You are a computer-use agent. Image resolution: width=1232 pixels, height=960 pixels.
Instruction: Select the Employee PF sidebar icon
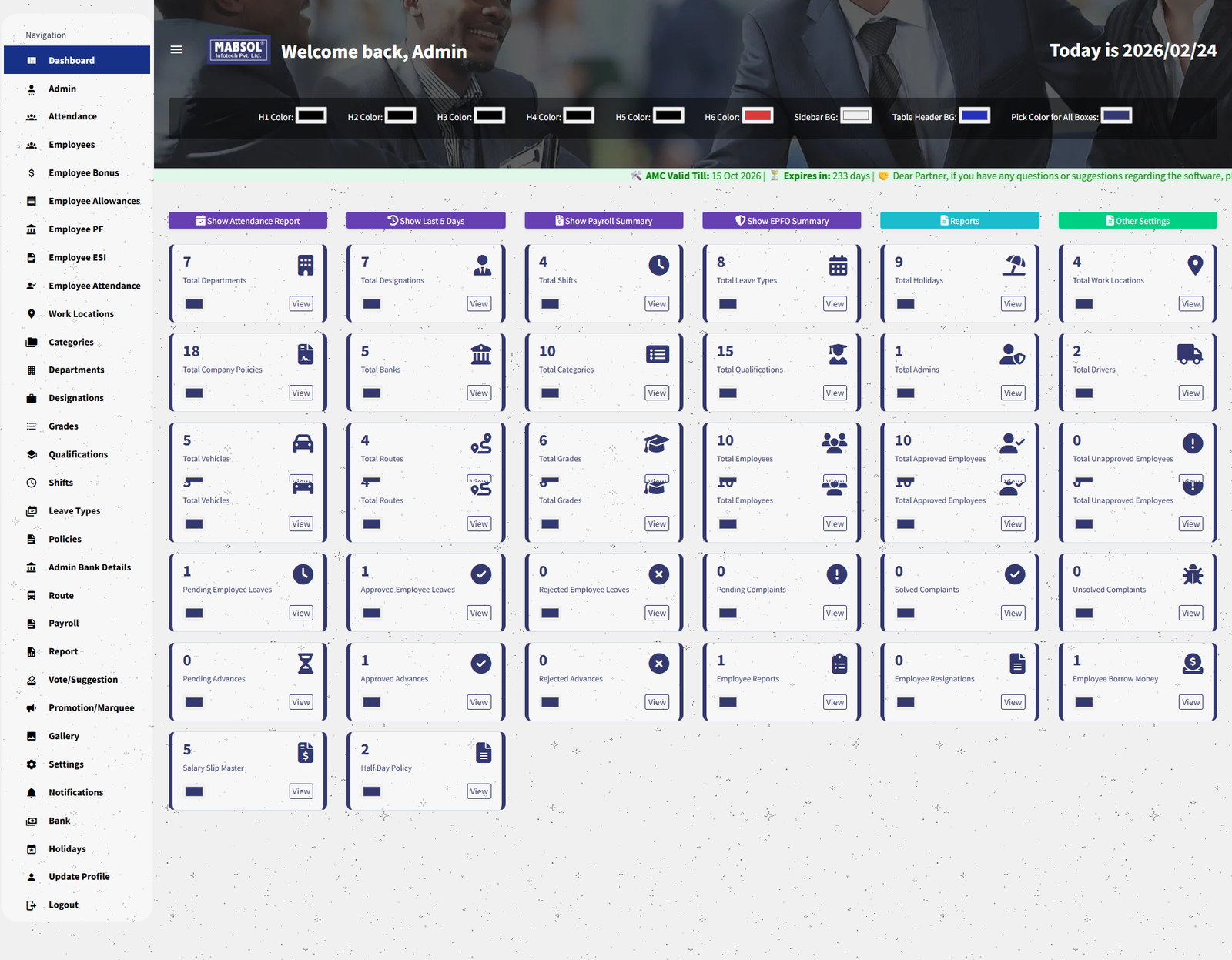32,229
